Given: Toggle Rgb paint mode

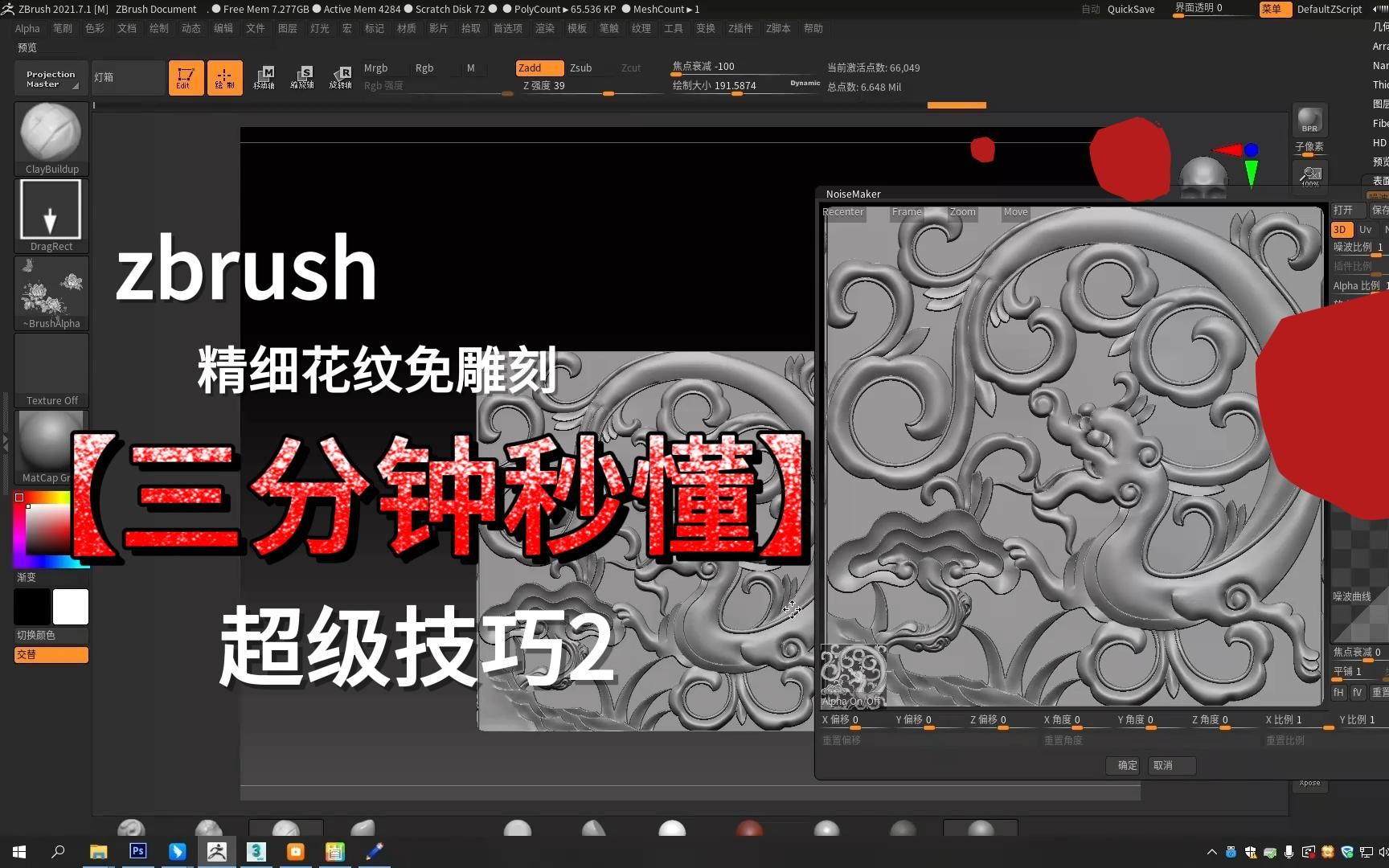Looking at the screenshot, I should click(424, 68).
